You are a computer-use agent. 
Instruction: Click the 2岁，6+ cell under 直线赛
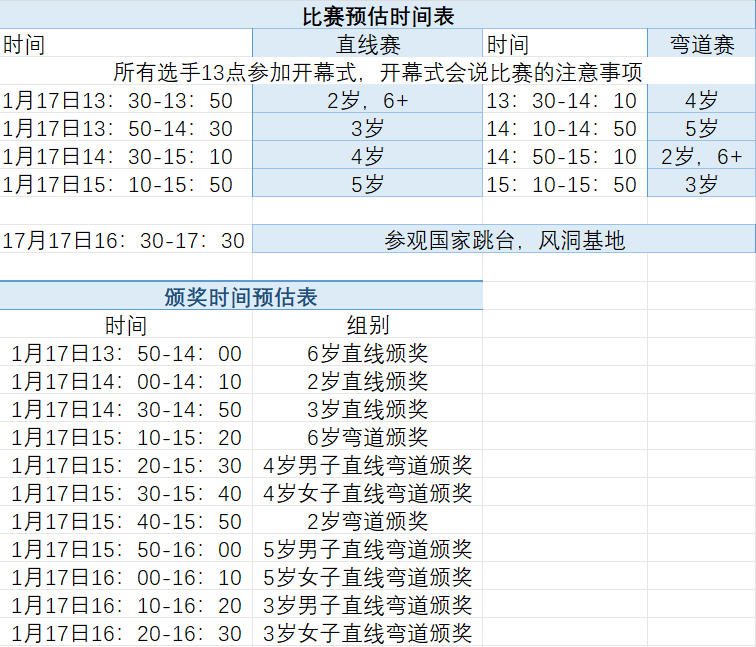(x=367, y=100)
